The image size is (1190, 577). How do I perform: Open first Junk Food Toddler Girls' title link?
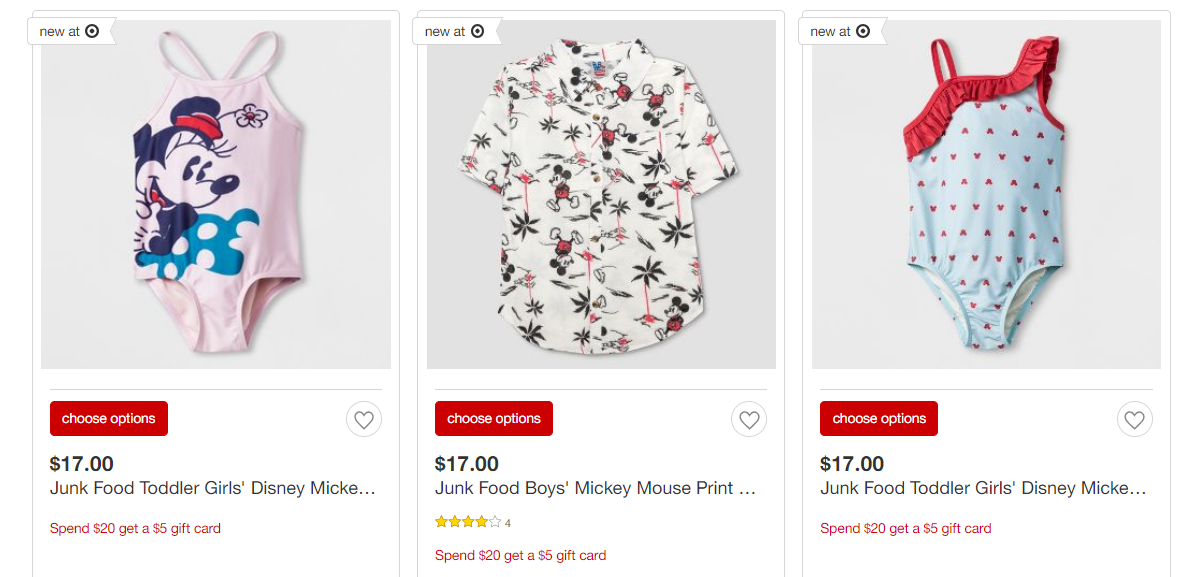[x=213, y=488]
